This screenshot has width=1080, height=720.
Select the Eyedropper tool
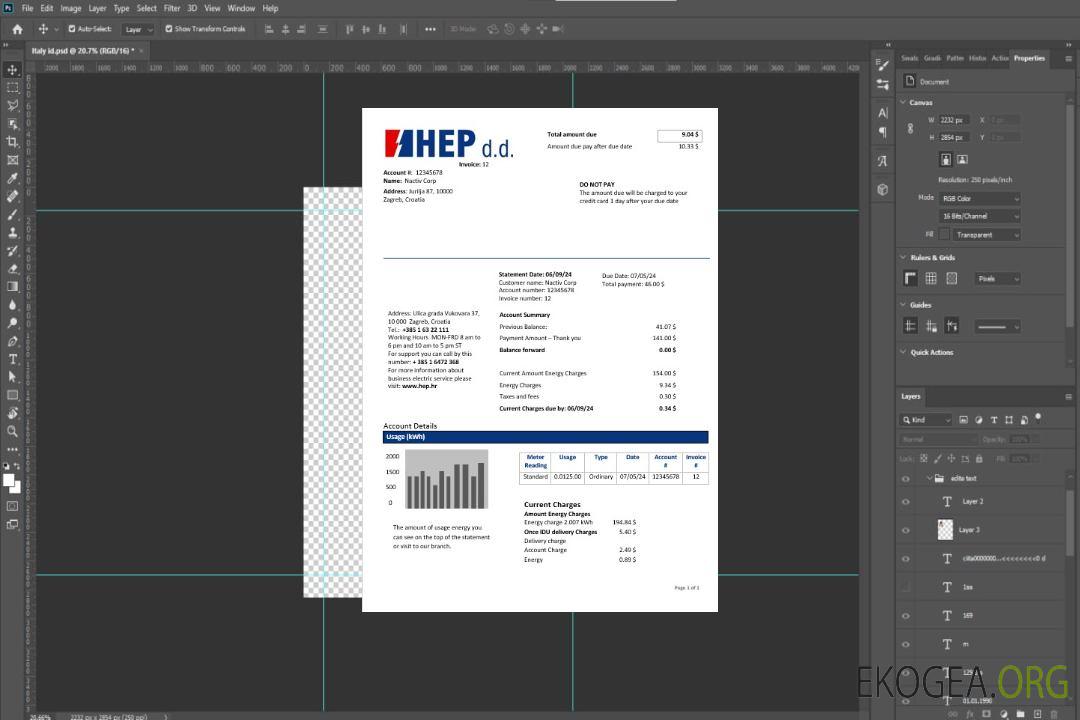(x=12, y=178)
